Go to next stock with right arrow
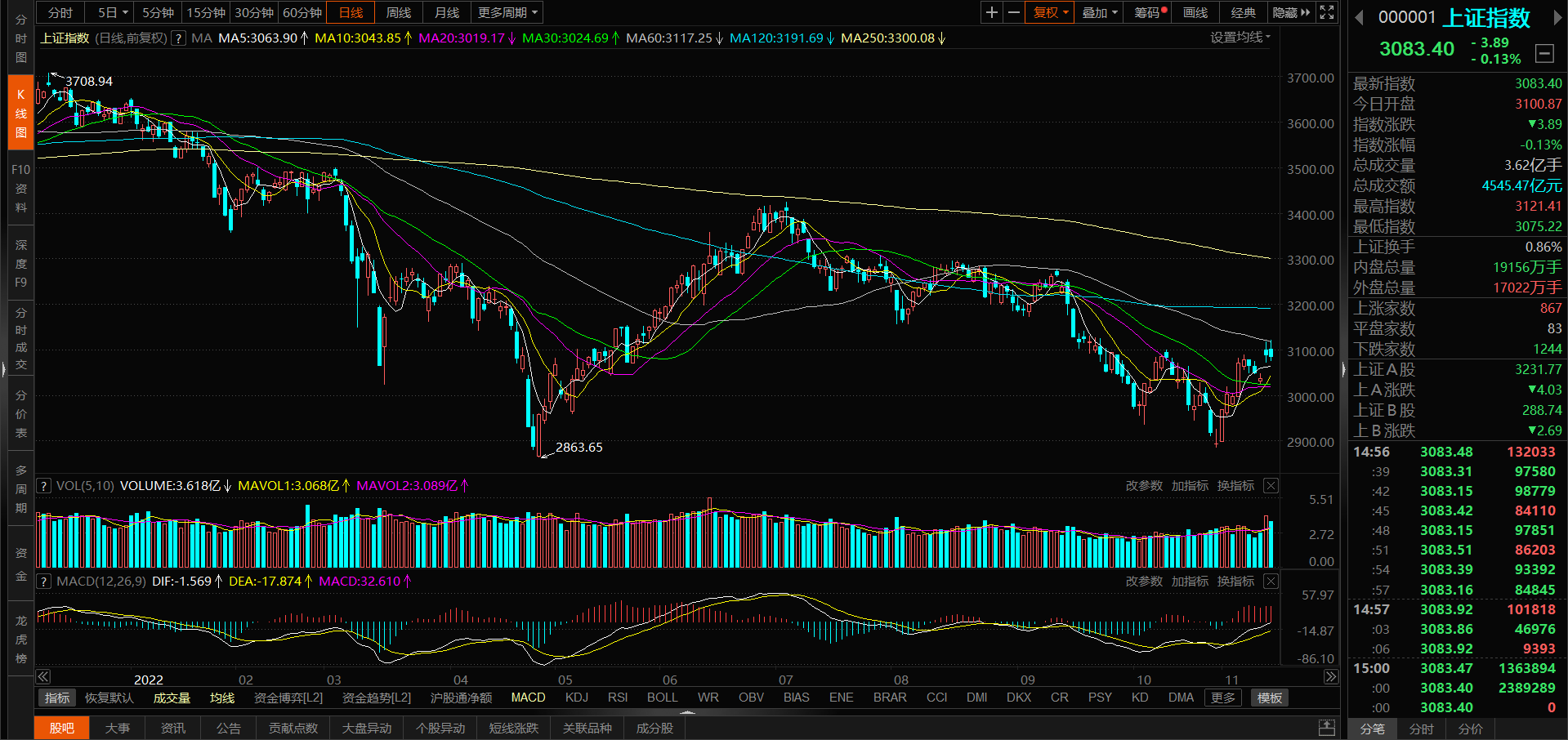Image resolution: width=1568 pixels, height=740 pixels. click(x=1557, y=18)
